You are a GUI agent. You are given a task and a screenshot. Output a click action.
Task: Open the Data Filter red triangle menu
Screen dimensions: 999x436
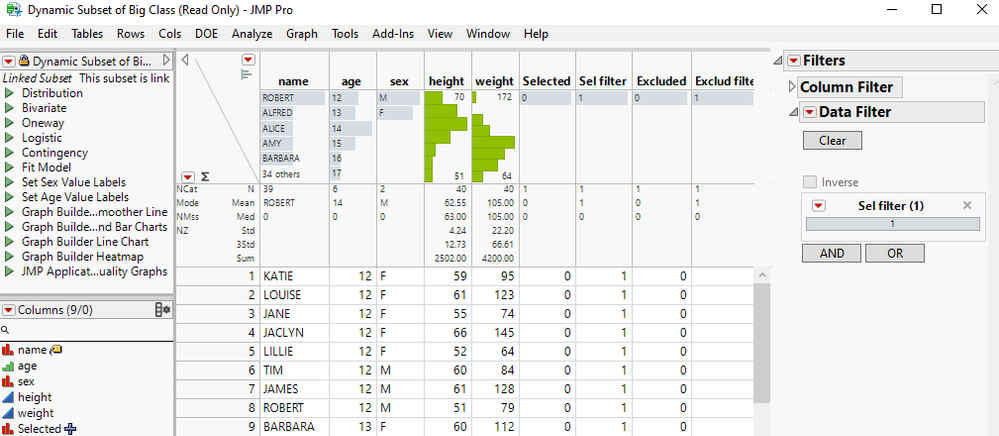click(x=809, y=112)
